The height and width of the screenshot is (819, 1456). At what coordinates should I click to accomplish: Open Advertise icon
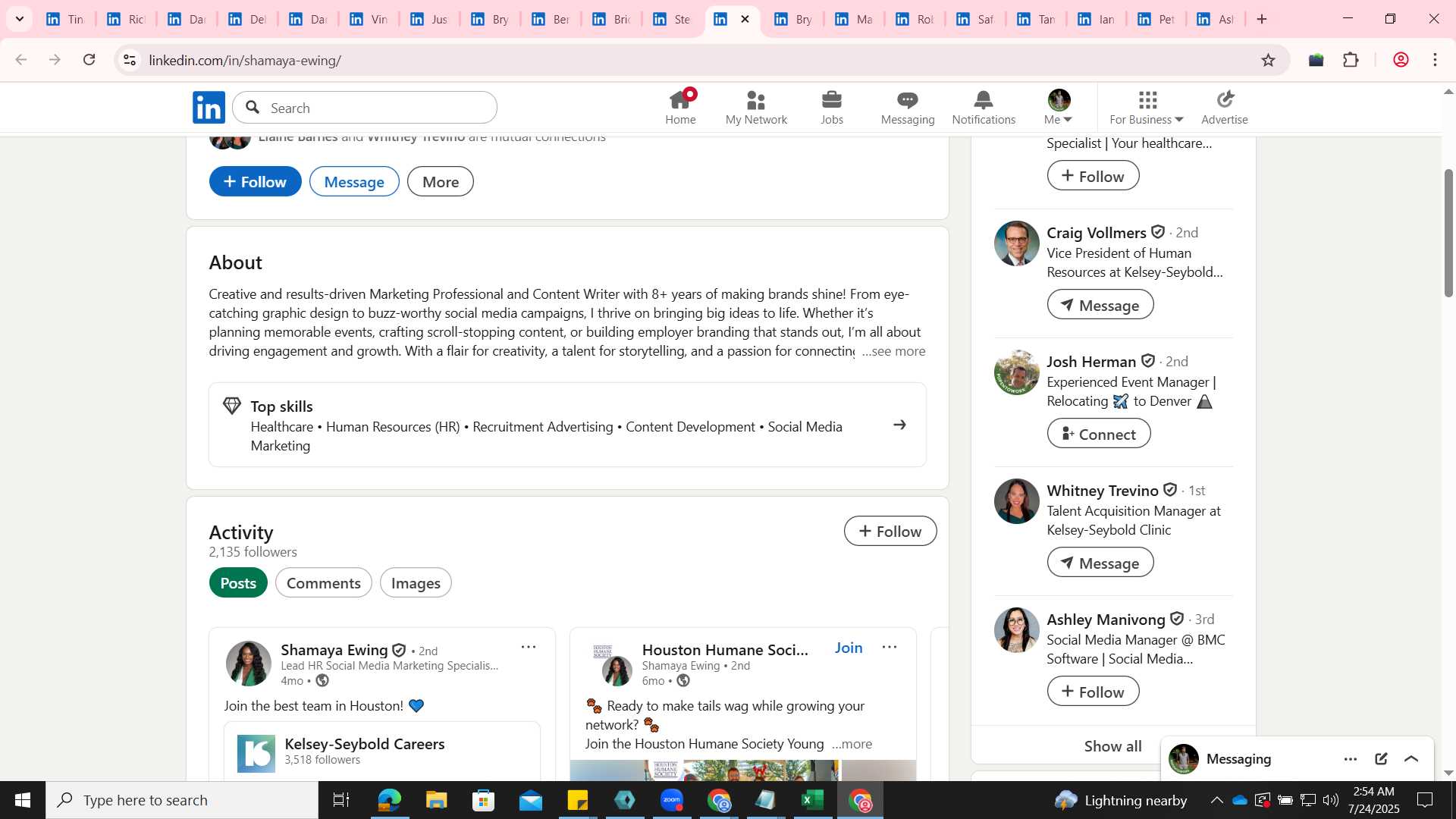[x=1225, y=100]
